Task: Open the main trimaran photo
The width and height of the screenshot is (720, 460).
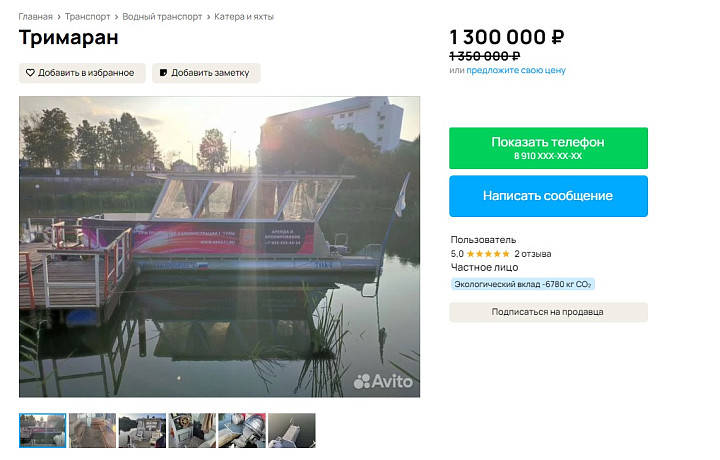Action: tap(219, 247)
